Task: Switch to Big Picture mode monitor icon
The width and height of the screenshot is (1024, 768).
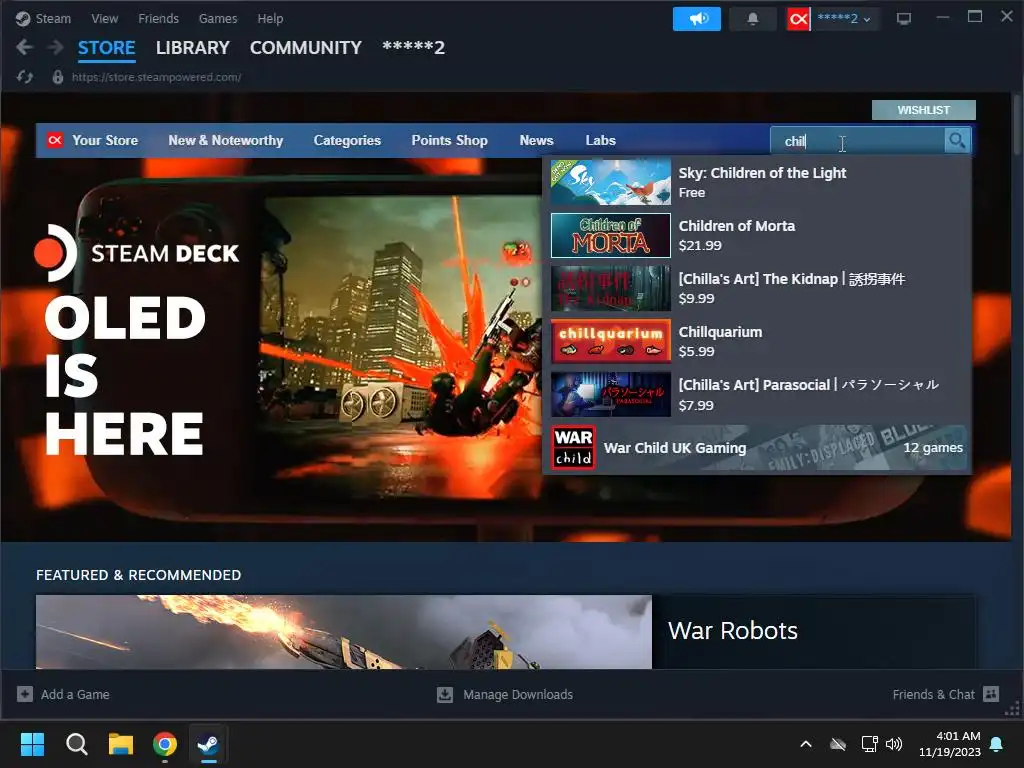Action: pyautogui.click(x=904, y=19)
